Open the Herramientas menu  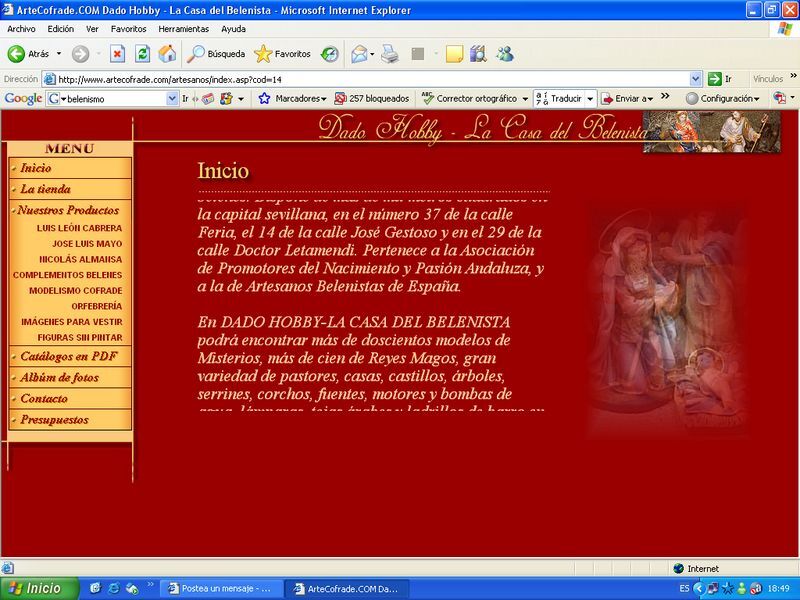point(183,29)
